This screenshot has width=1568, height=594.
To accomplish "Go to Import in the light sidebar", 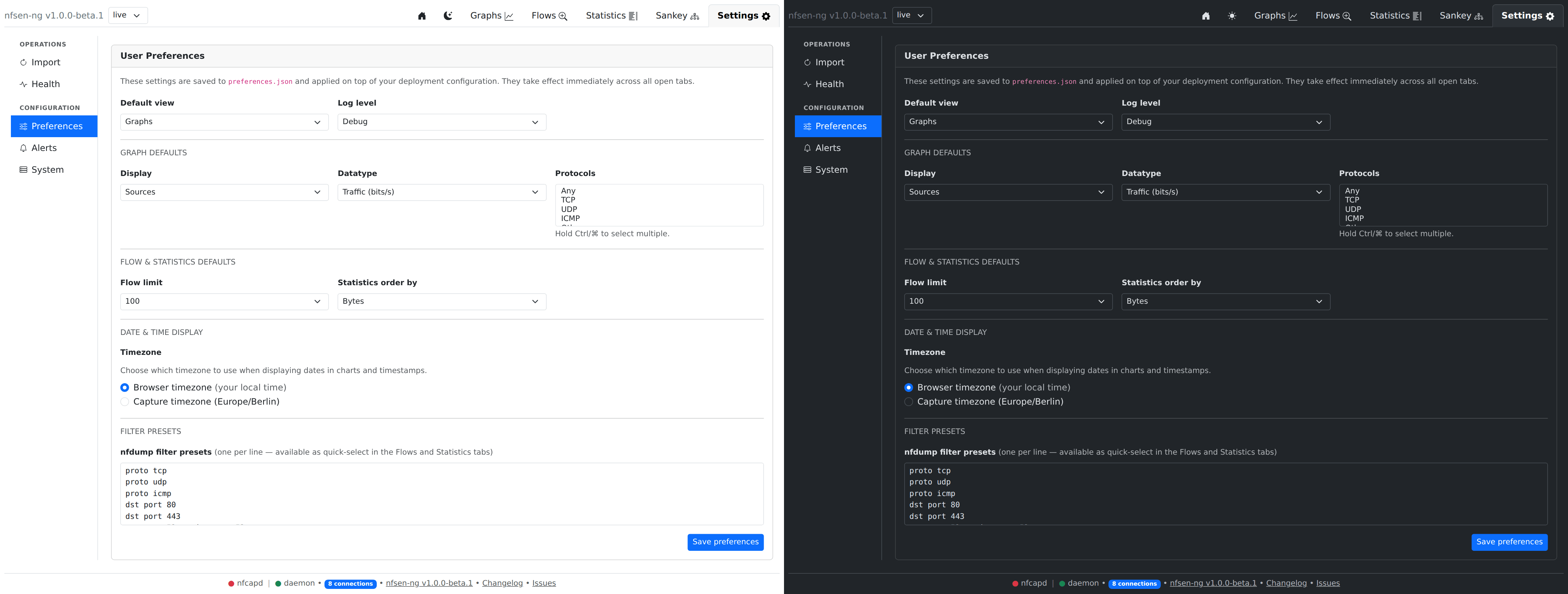I will click(x=54, y=63).
